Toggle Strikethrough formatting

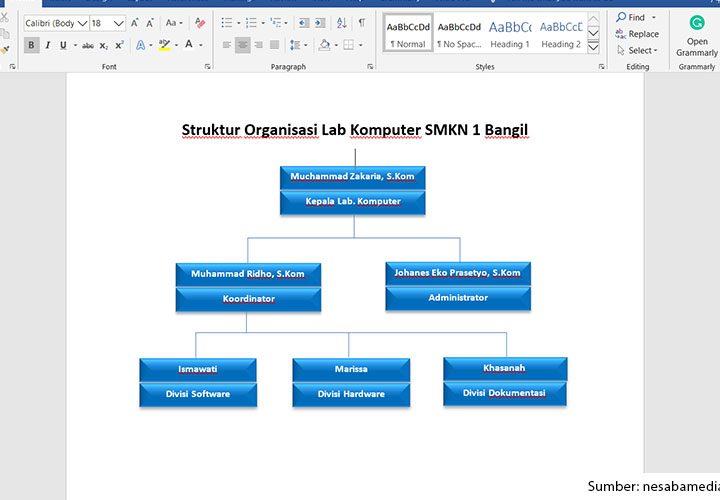click(x=88, y=45)
